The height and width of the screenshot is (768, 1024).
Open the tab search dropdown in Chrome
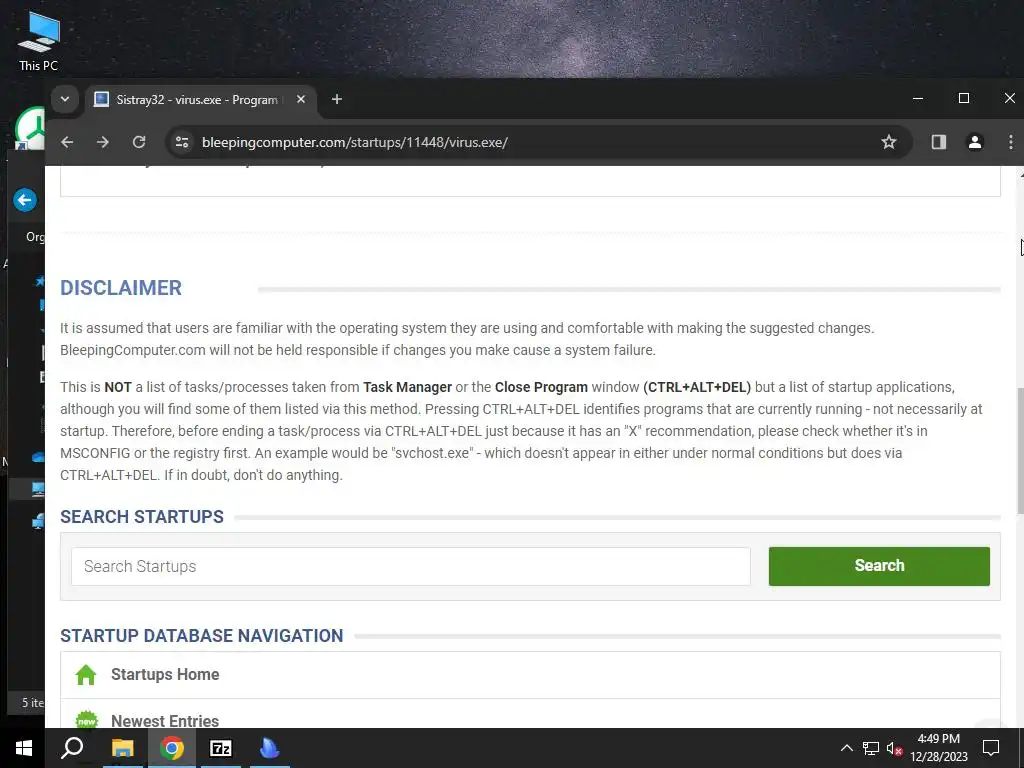[x=65, y=99]
